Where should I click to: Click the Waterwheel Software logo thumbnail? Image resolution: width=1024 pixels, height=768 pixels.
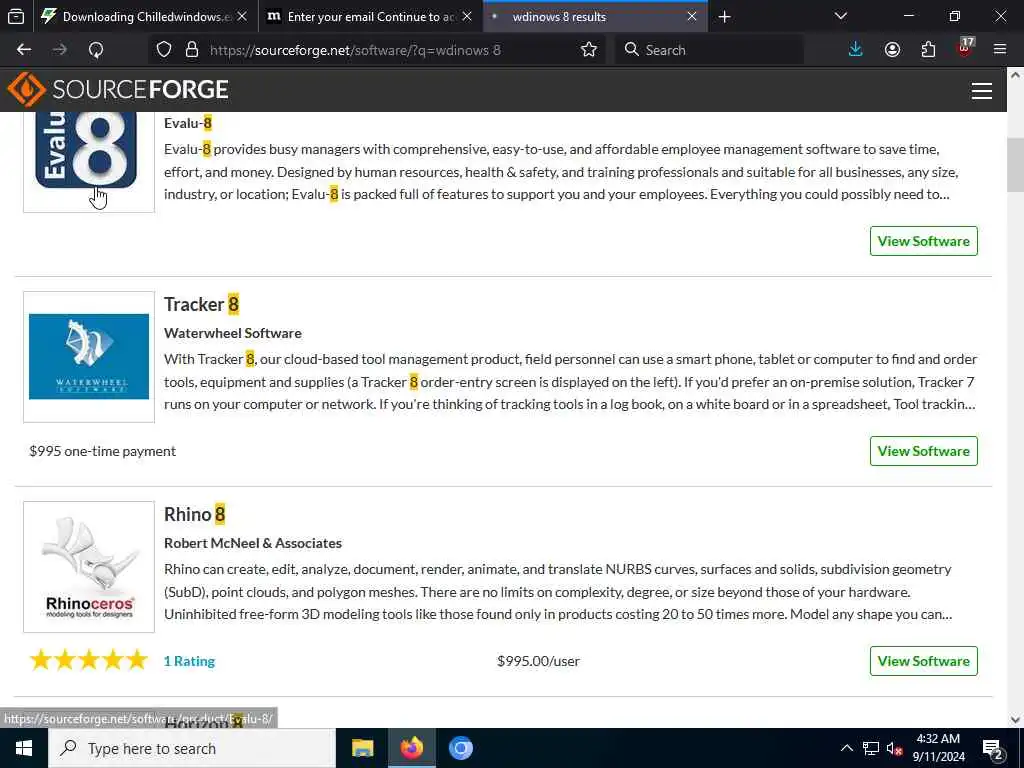89,357
